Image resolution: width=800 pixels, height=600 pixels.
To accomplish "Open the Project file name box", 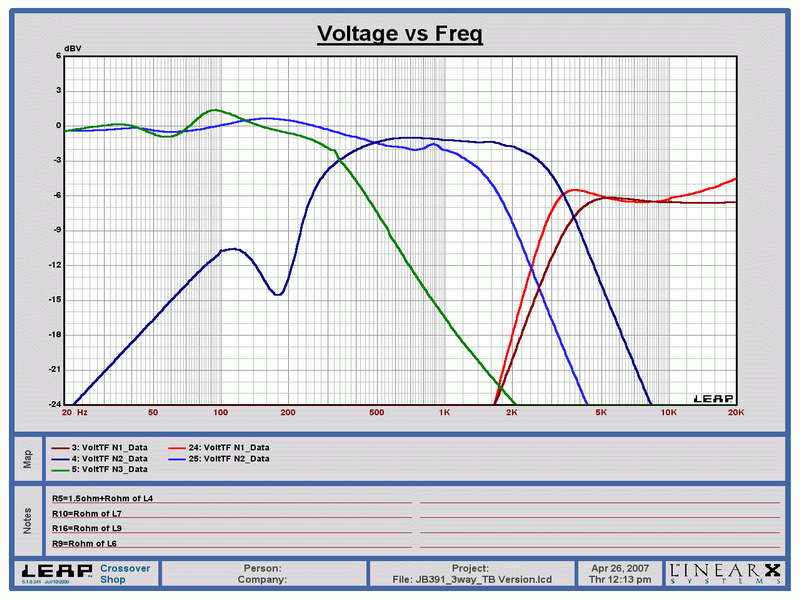I will (469, 573).
